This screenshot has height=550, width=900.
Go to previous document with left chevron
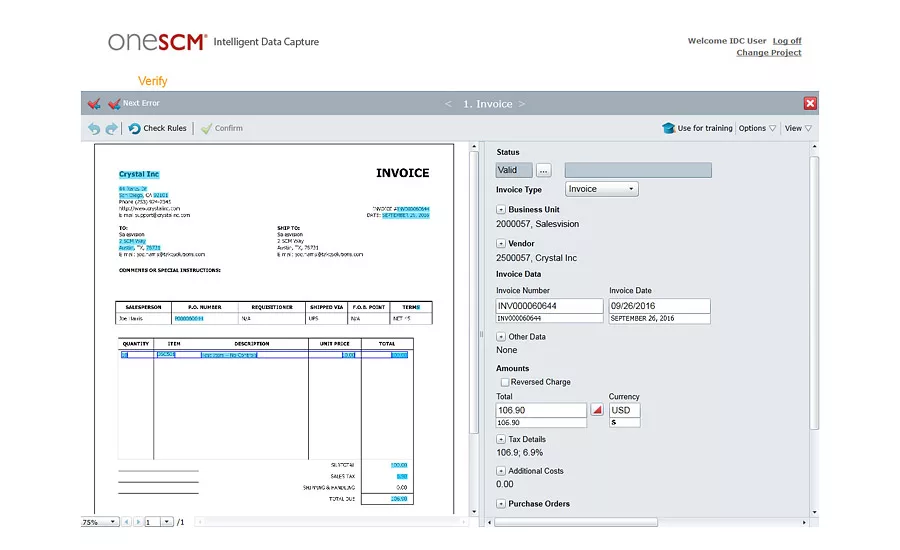coord(448,104)
